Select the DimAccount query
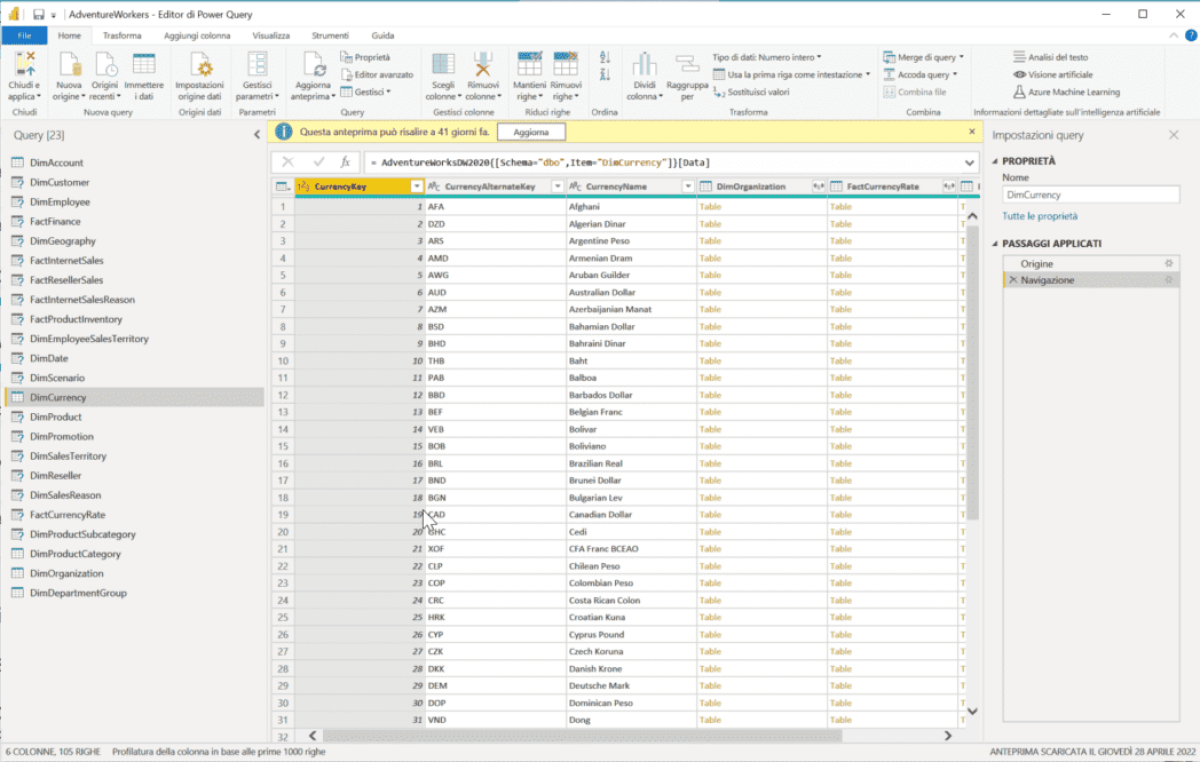The height and width of the screenshot is (762, 1200). [x=135, y=163]
